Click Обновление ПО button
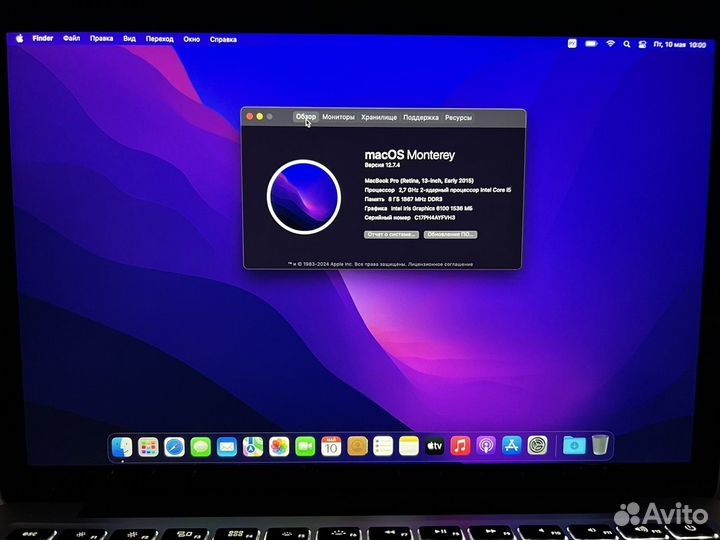This screenshot has height=540, width=720. pyautogui.click(x=450, y=234)
